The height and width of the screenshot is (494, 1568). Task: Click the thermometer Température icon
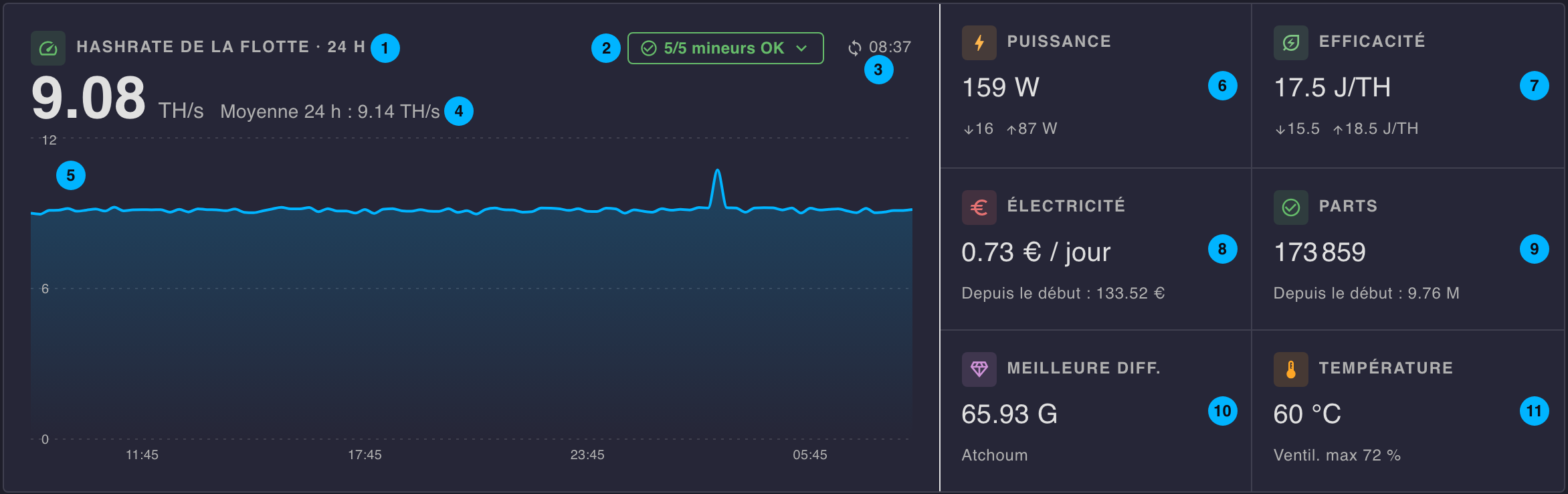click(1291, 369)
